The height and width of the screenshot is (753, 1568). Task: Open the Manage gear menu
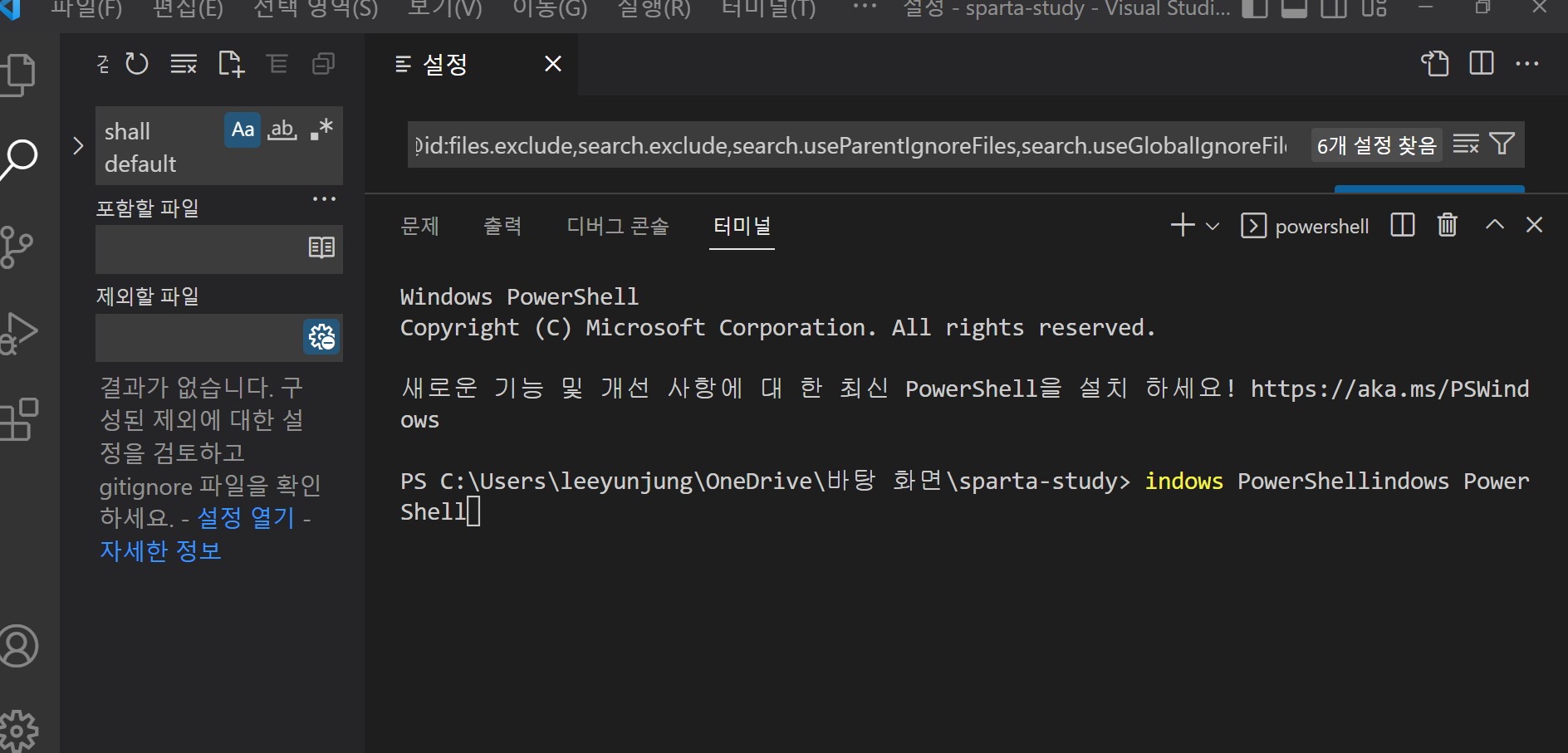(x=18, y=731)
